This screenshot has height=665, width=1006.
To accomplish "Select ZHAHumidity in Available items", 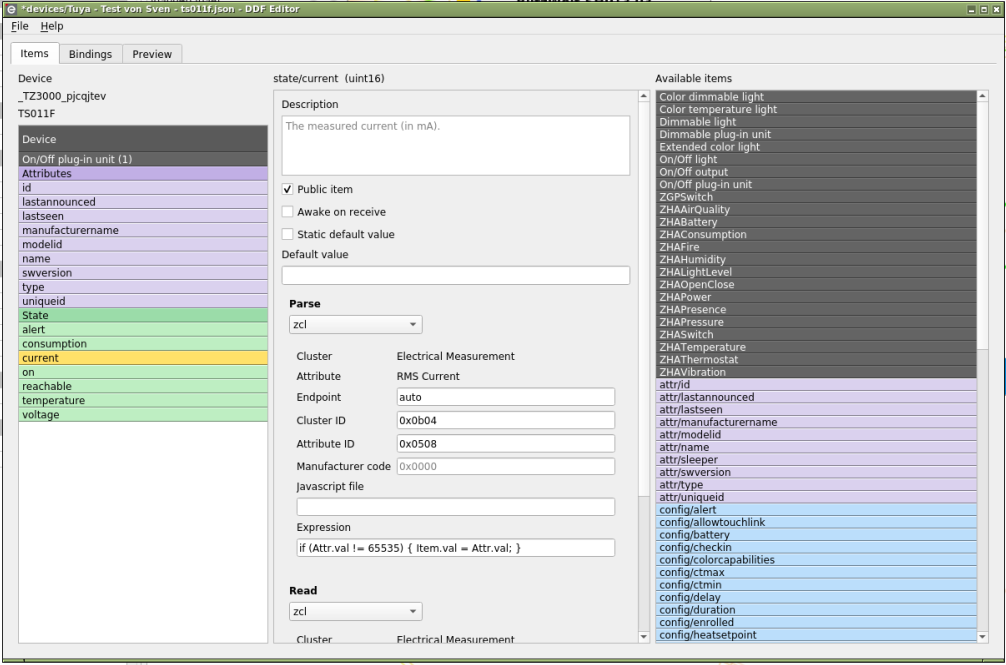I will 816,260.
